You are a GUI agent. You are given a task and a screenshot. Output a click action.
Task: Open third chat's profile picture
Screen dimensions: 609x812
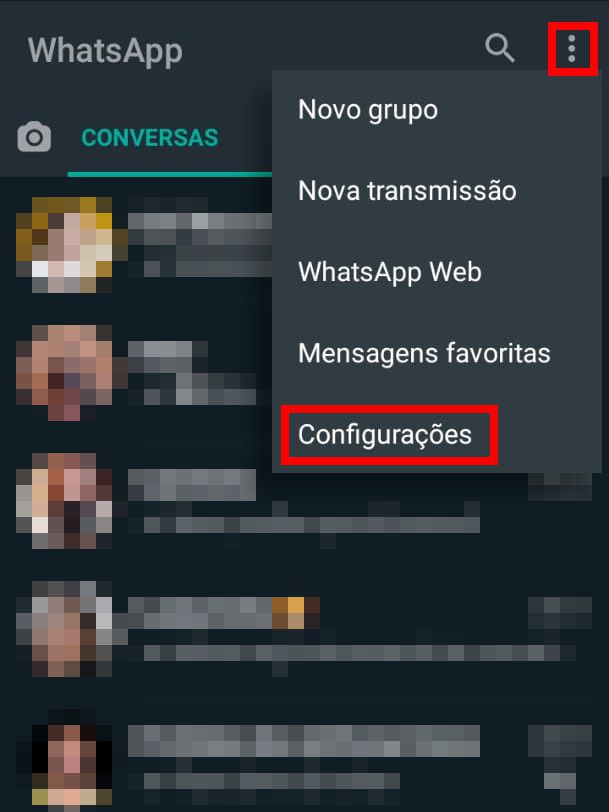click(x=65, y=501)
